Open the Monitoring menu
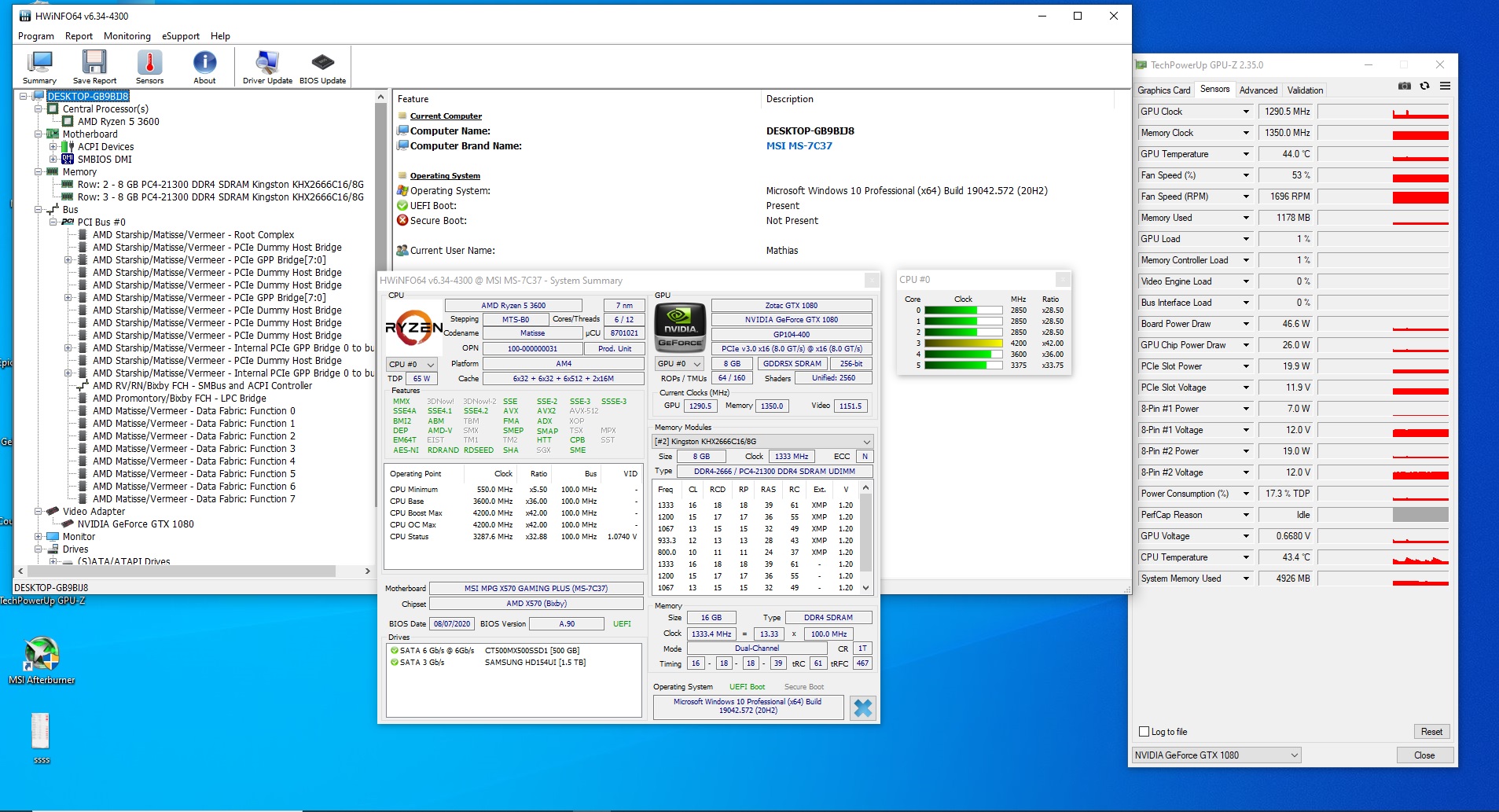 127,36
